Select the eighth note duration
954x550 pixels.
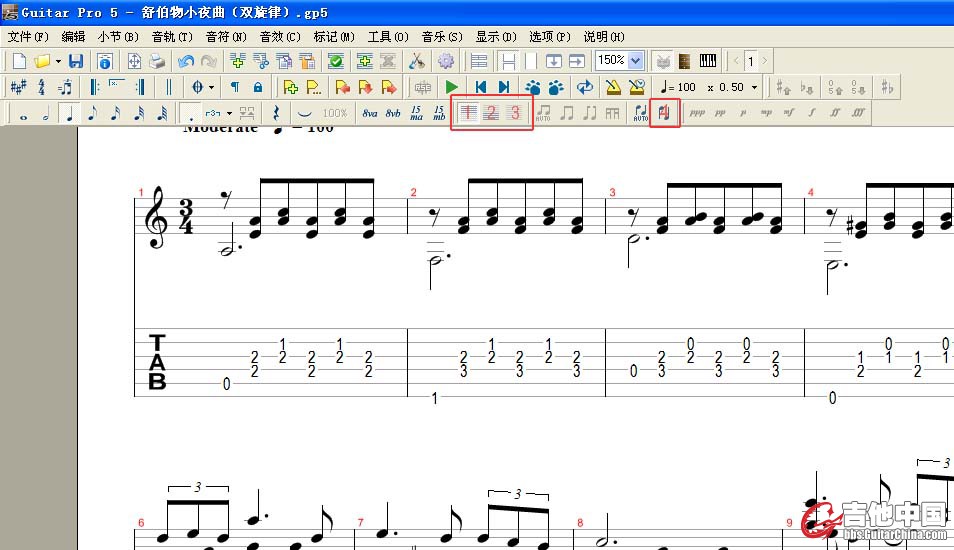92,113
